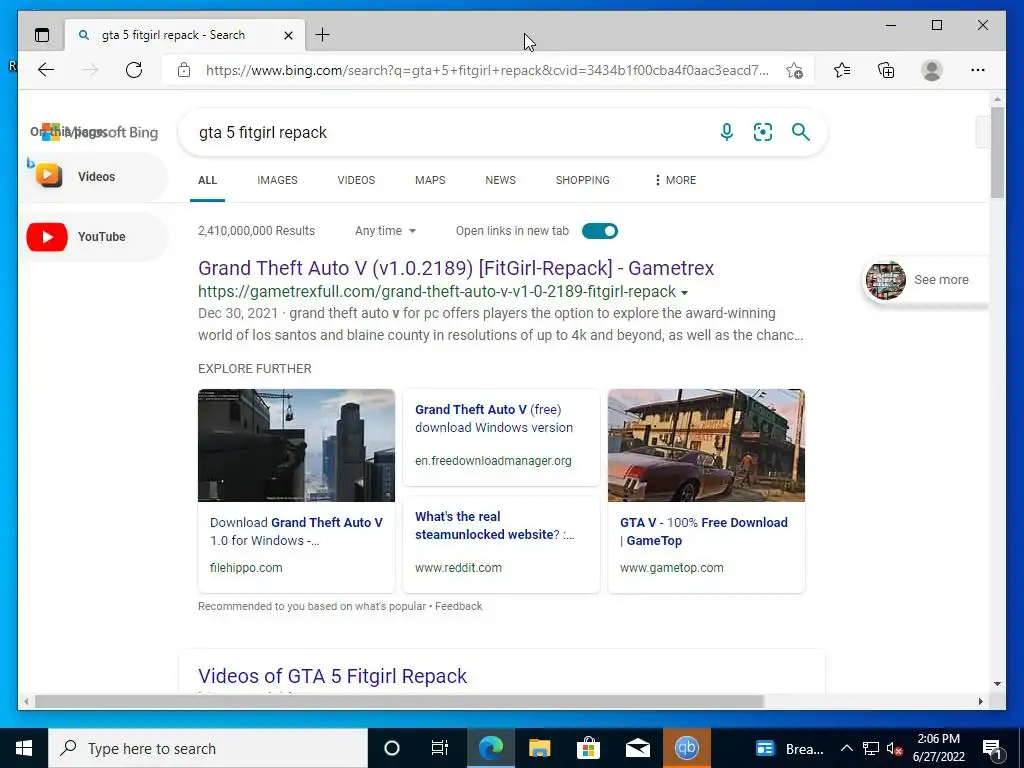
Task: Open the GameTop car scene thumbnail
Action: point(706,445)
